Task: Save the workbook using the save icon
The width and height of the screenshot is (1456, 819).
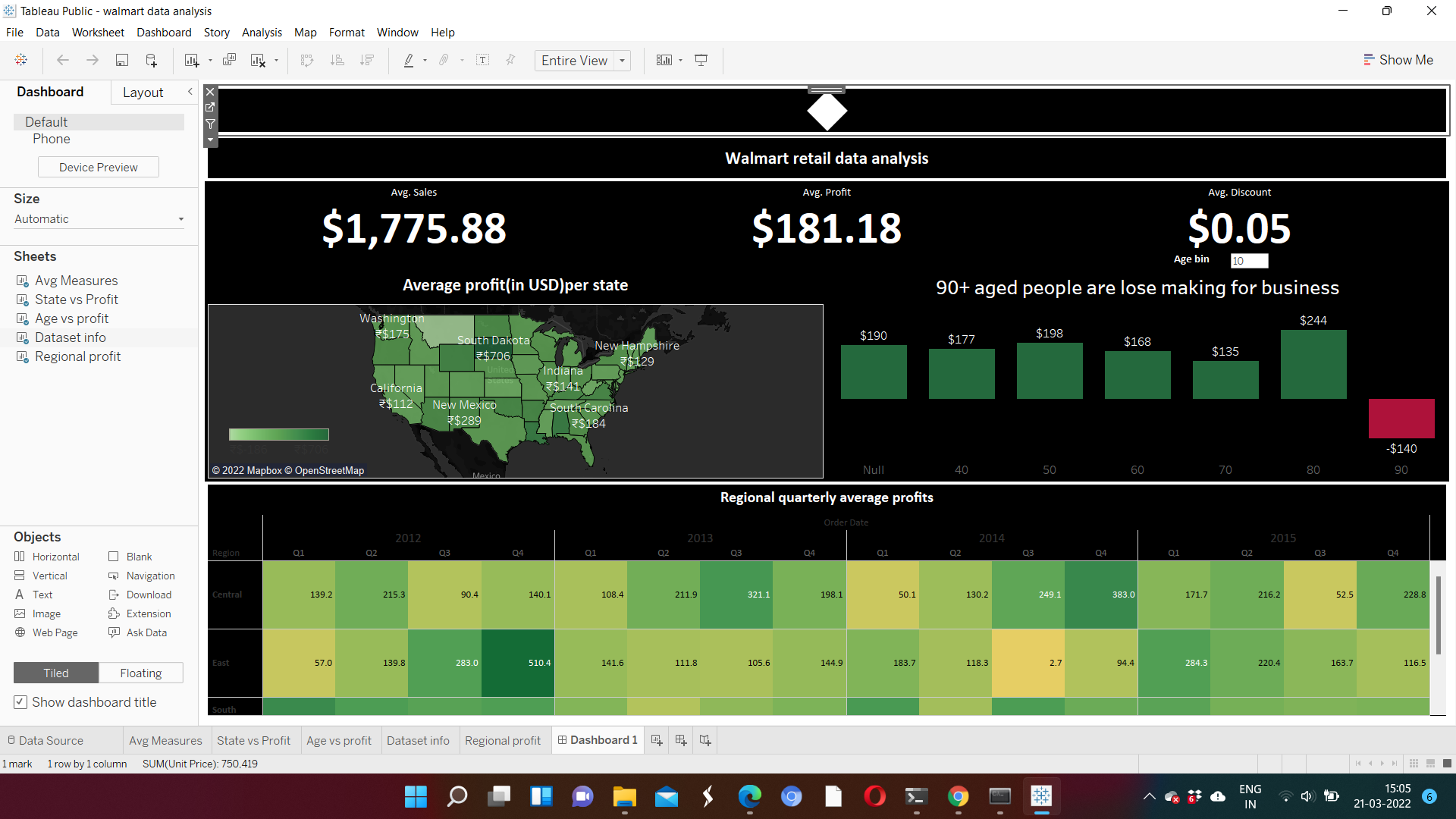Action: pyautogui.click(x=122, y=60)
